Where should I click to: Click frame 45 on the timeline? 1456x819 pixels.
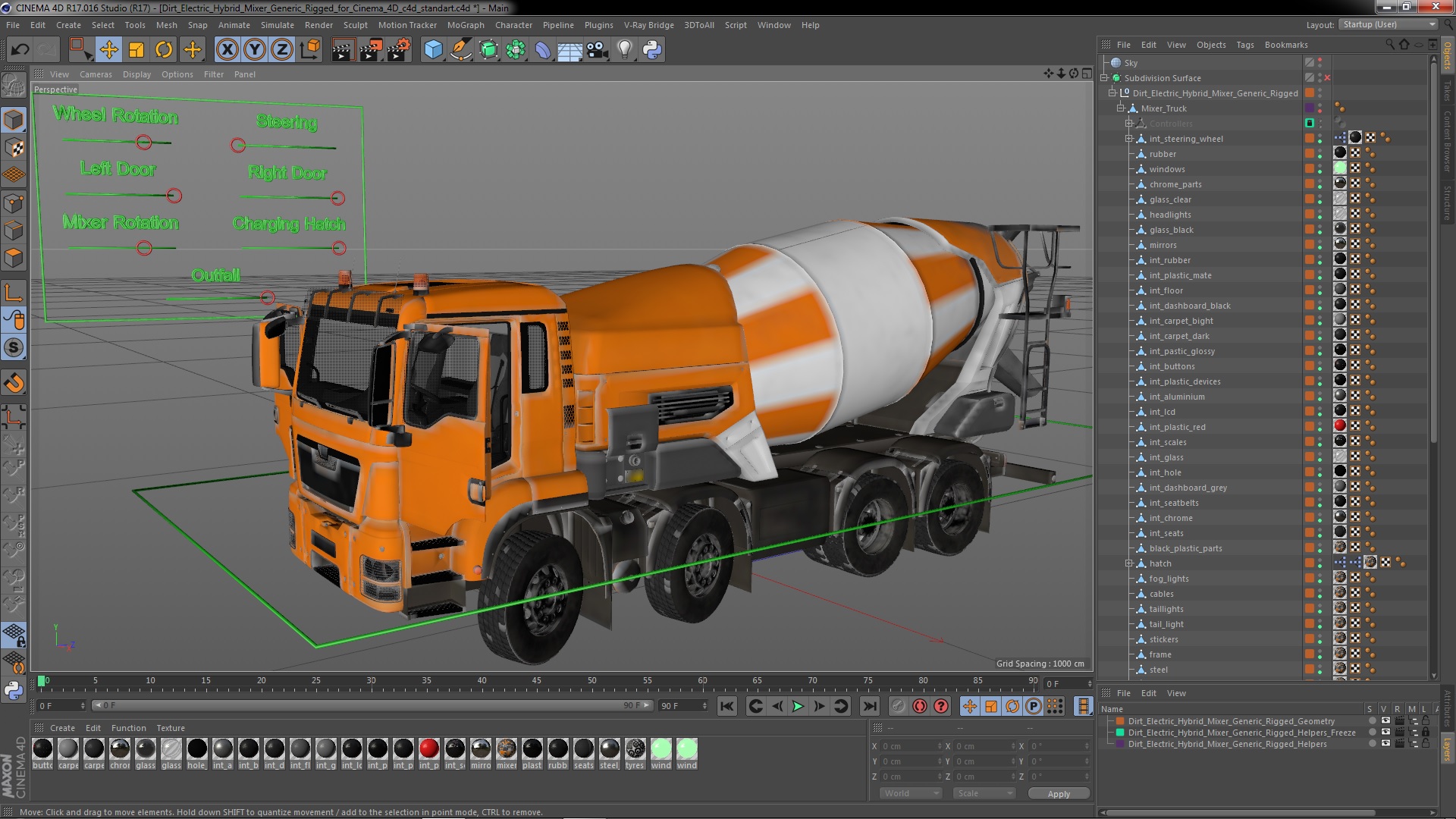coord(537,682)
